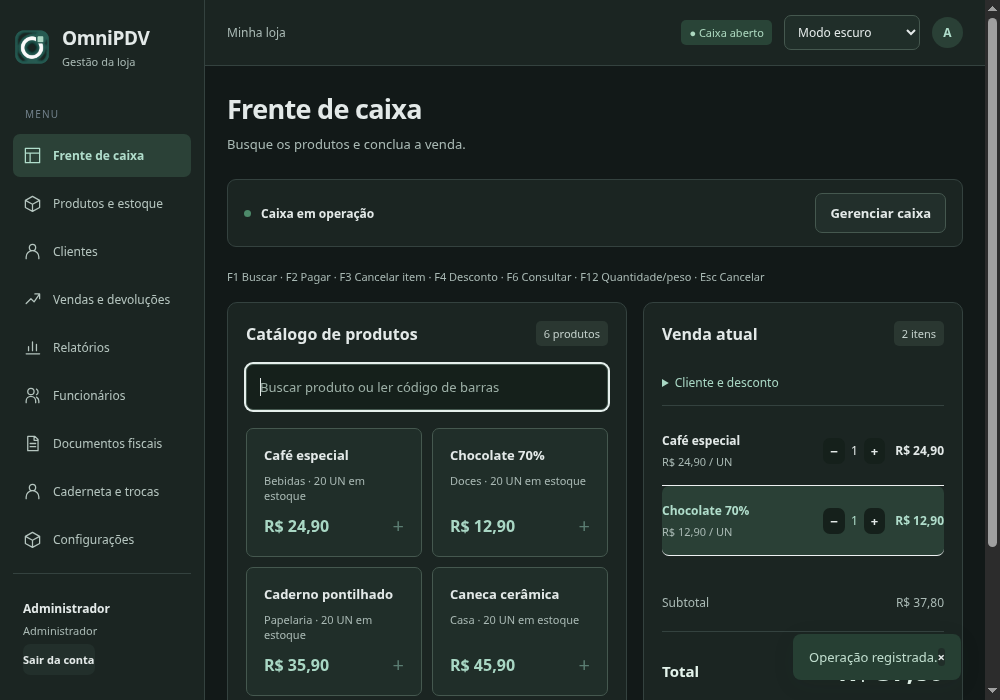Select the Caderno pontilhado product card

point(334,631)
